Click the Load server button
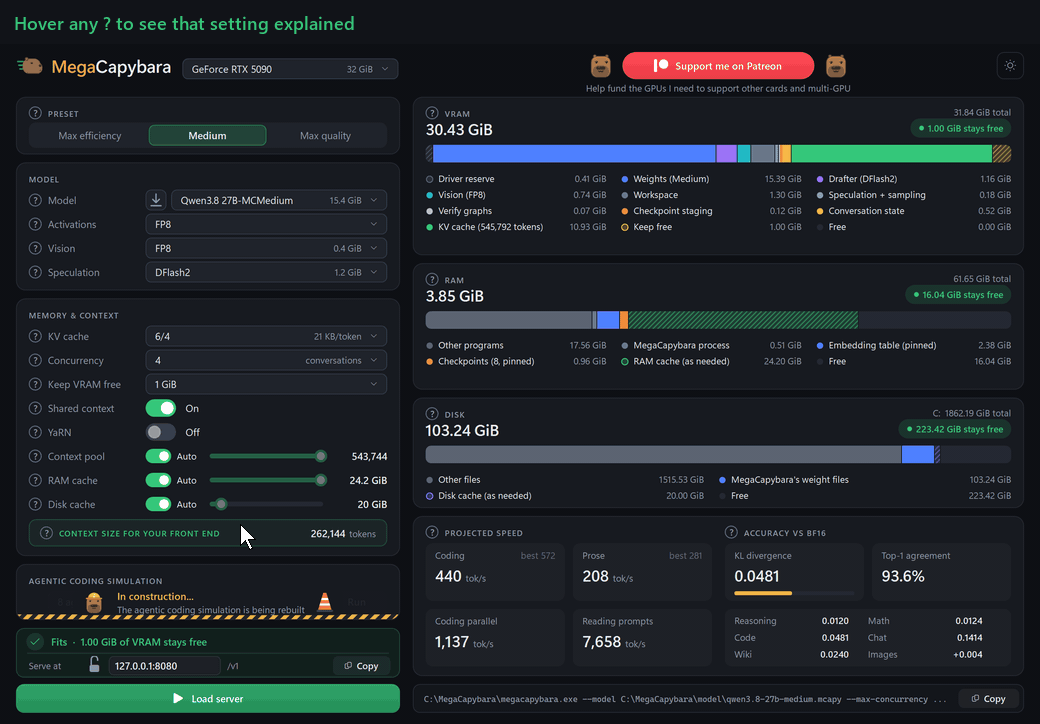 pyautogui.click(x=208, y=698)
